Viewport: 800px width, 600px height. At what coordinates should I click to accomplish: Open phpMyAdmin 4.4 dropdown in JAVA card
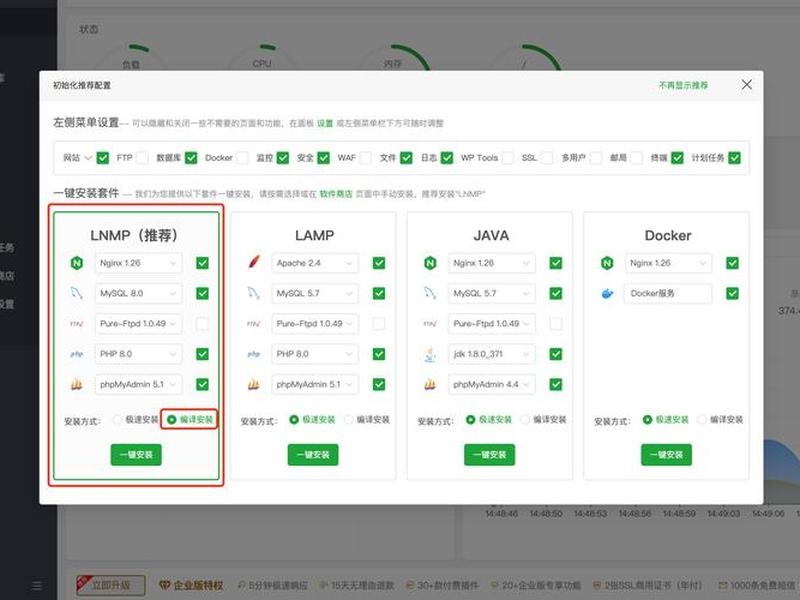pos(492,384)
